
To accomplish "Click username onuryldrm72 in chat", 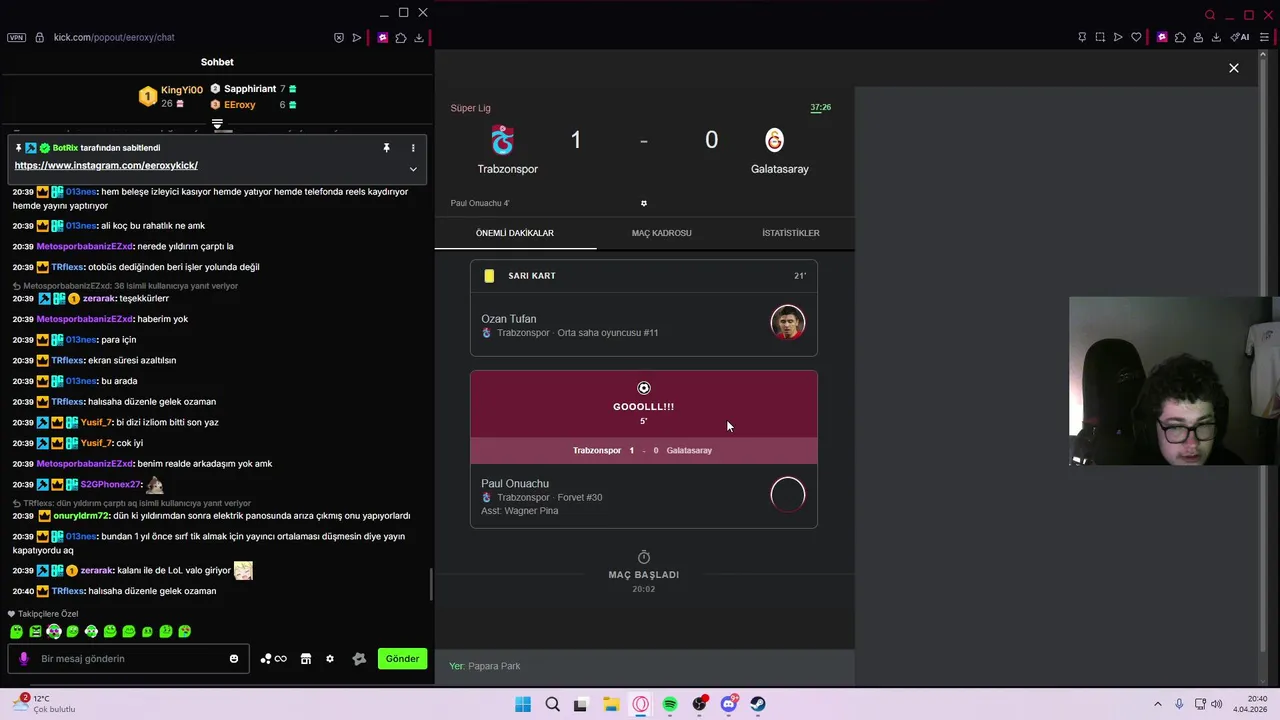I will [82, 516].
